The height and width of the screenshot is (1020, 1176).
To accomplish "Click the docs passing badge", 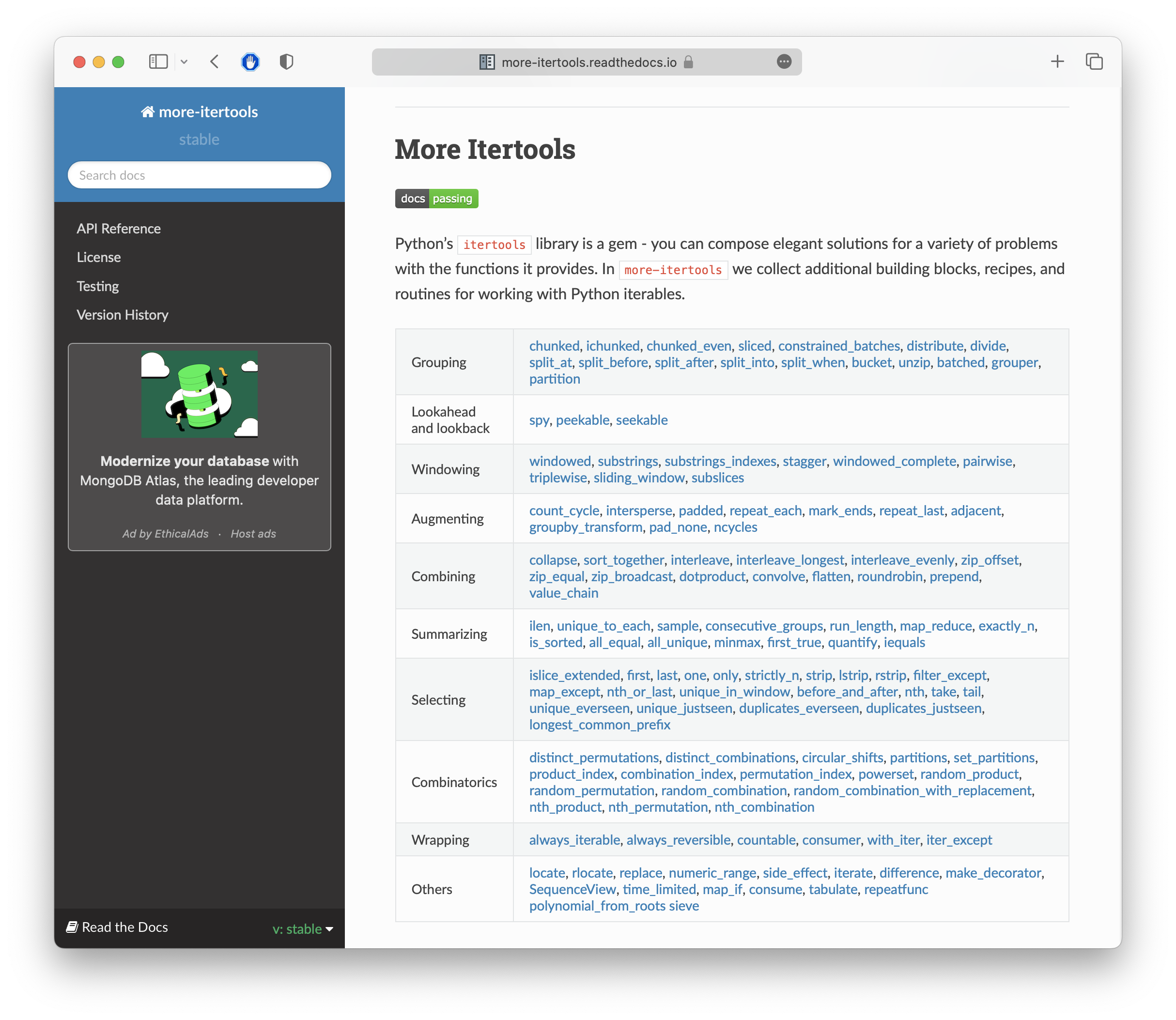I will point(436,199).
